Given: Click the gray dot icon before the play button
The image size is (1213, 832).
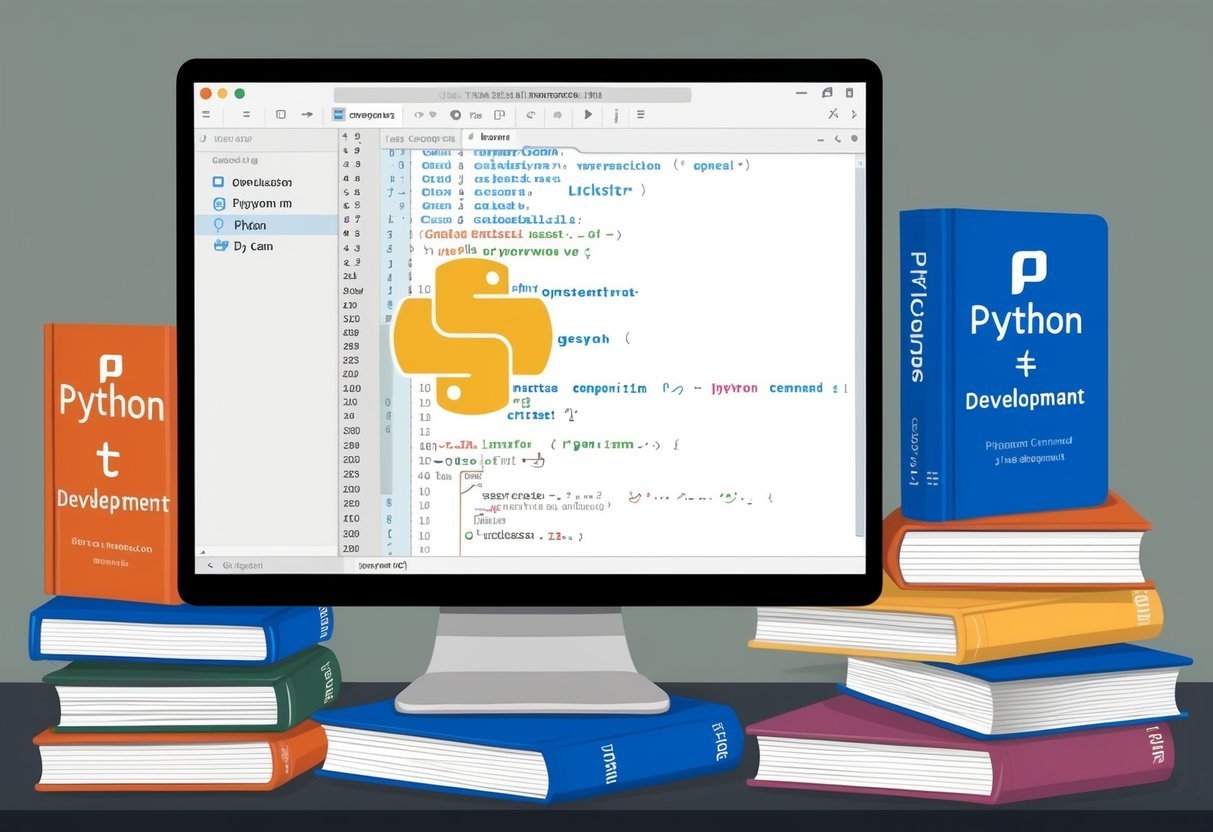Looking at the screenshot, I should pyautogui.click(x=559, y=115).
